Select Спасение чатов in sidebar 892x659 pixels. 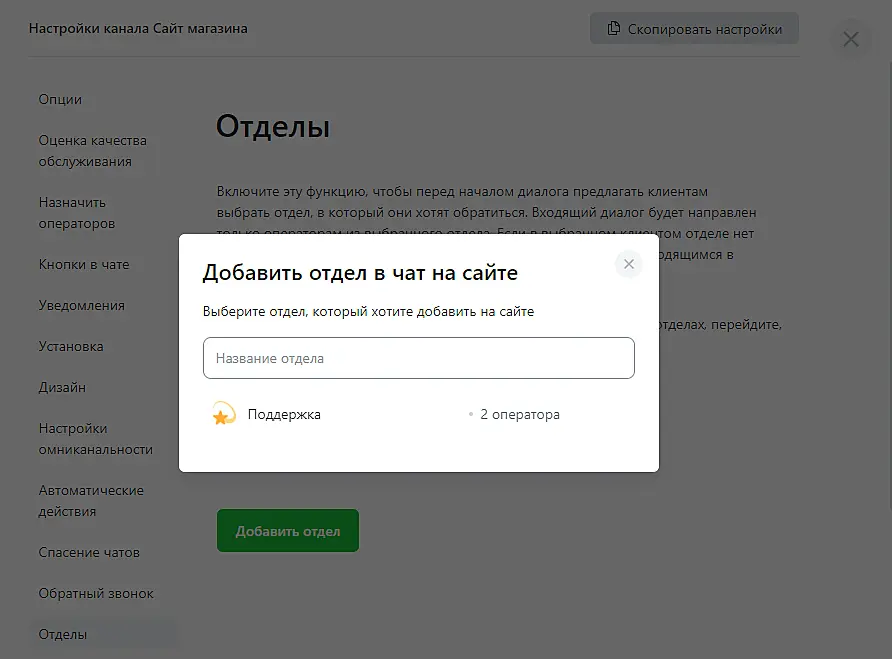[x=89, y=552]
